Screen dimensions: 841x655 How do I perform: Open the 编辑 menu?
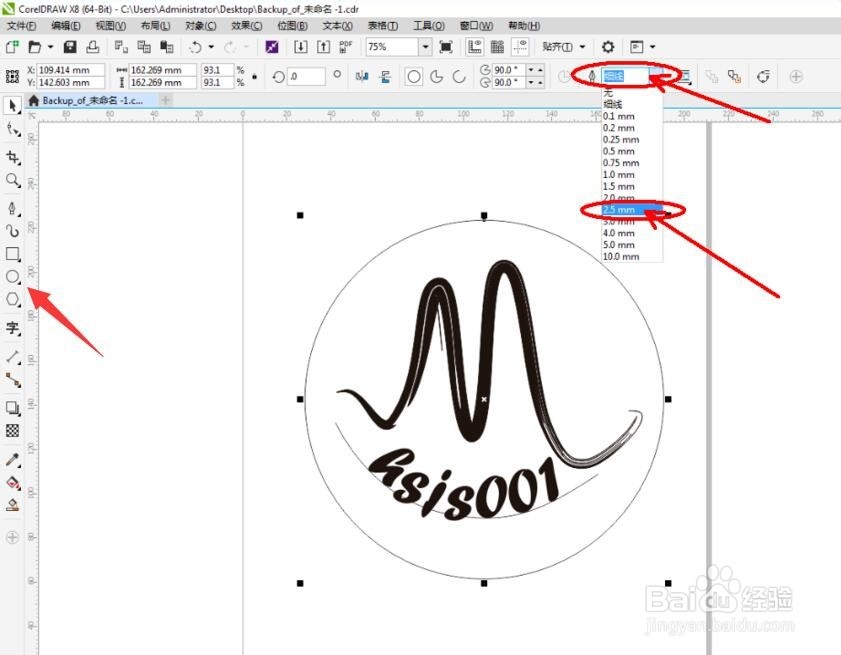coord(65,26)
